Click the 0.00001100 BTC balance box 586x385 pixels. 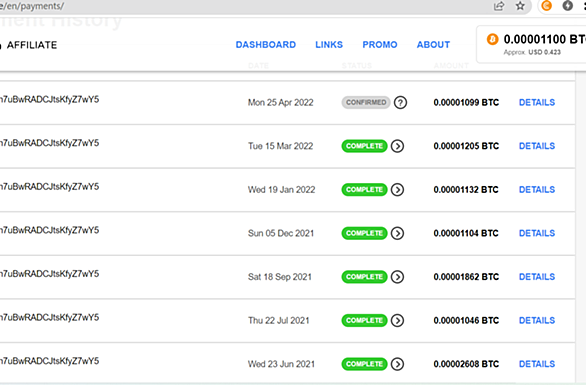pos(531,44)
